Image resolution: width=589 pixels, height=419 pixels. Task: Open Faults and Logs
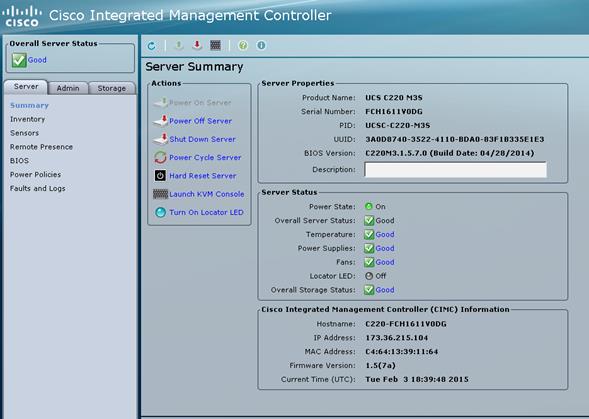coord(38,188)
